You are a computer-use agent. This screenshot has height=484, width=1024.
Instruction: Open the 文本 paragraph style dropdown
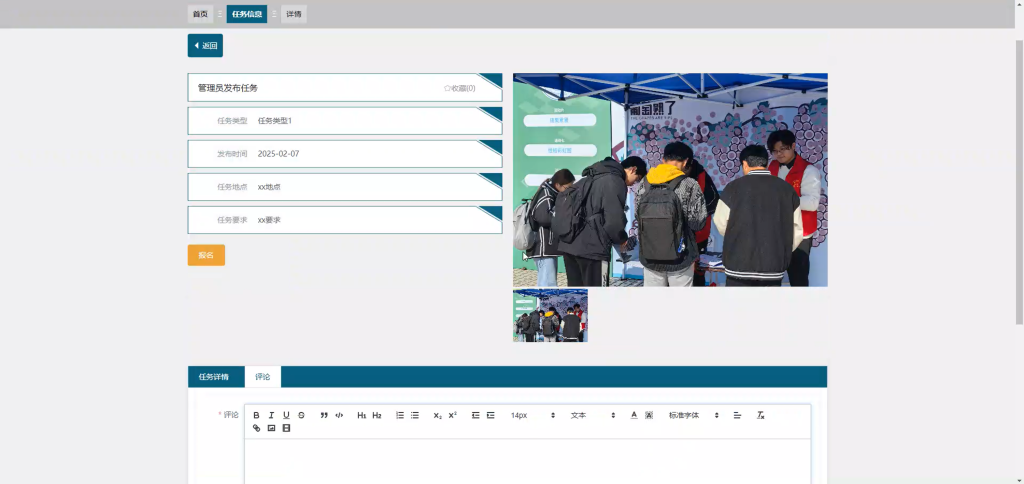593,415
